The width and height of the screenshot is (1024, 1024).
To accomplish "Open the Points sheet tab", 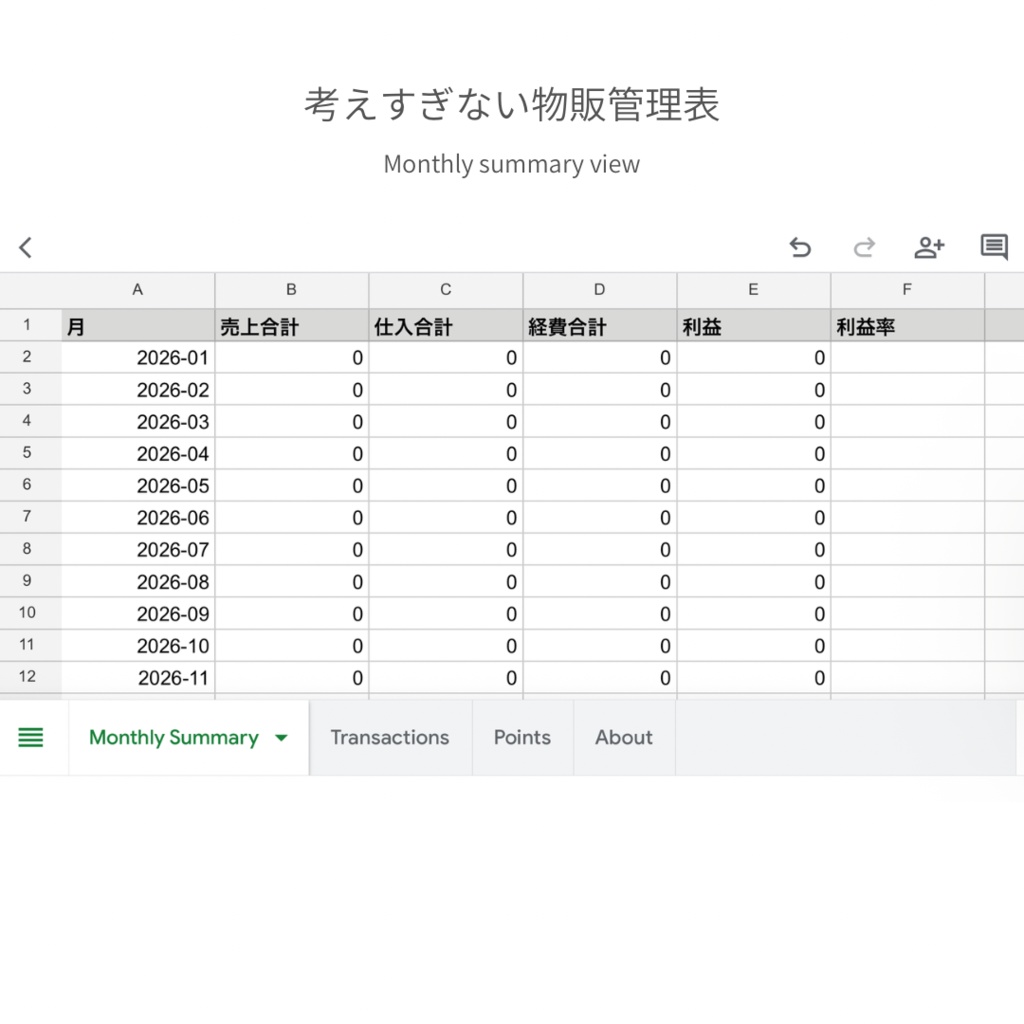I will click(x=522, y=737).
